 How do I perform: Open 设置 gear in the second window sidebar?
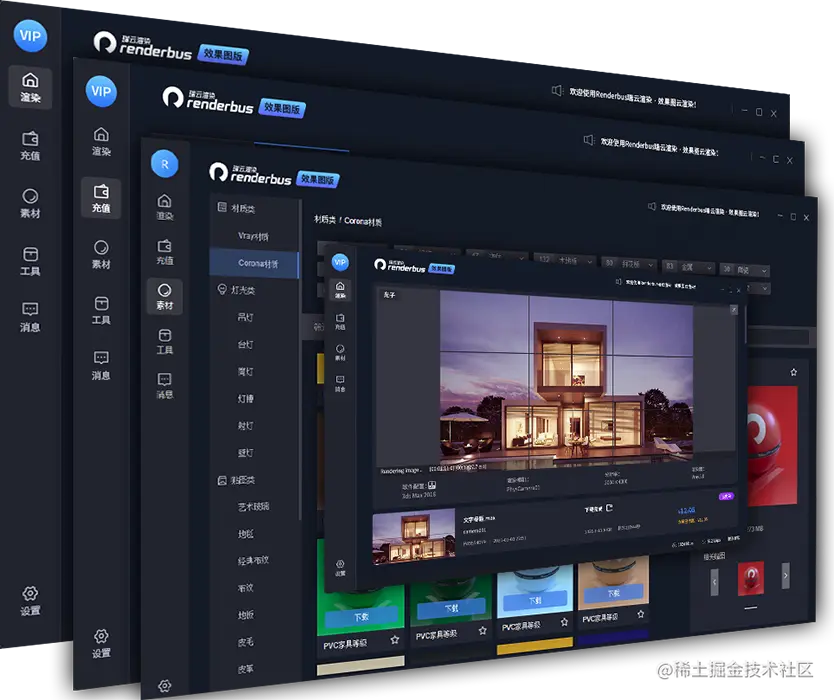point(101,644)
